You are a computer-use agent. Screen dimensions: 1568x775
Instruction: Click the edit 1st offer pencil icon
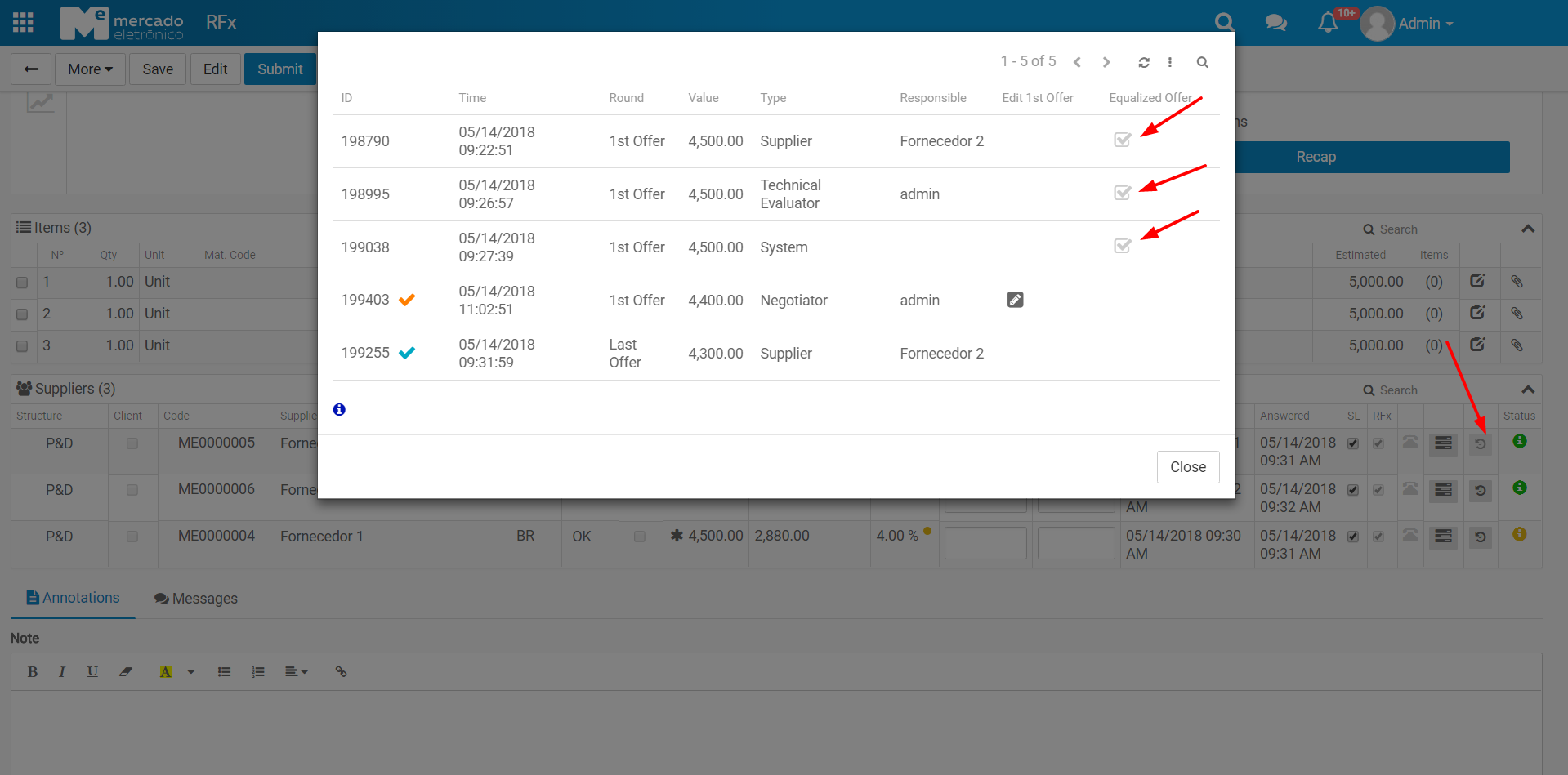pyautogui.click(x=1015, y=300)
